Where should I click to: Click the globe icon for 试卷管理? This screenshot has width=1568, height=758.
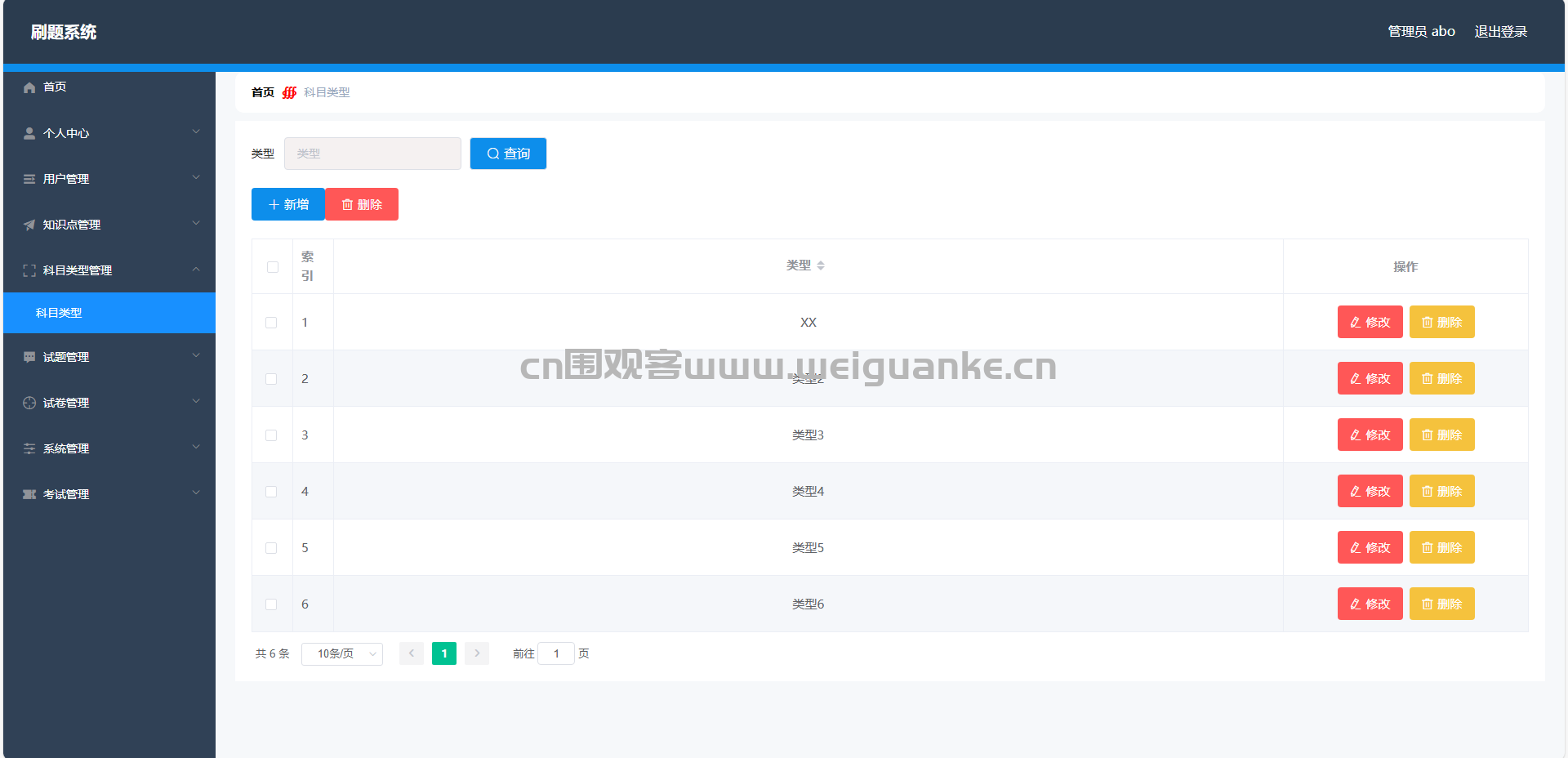coord(29,403)
